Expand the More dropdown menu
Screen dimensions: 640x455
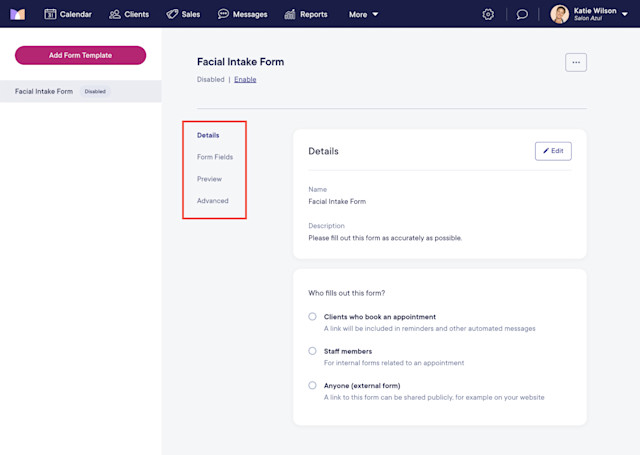pos(363,14)
